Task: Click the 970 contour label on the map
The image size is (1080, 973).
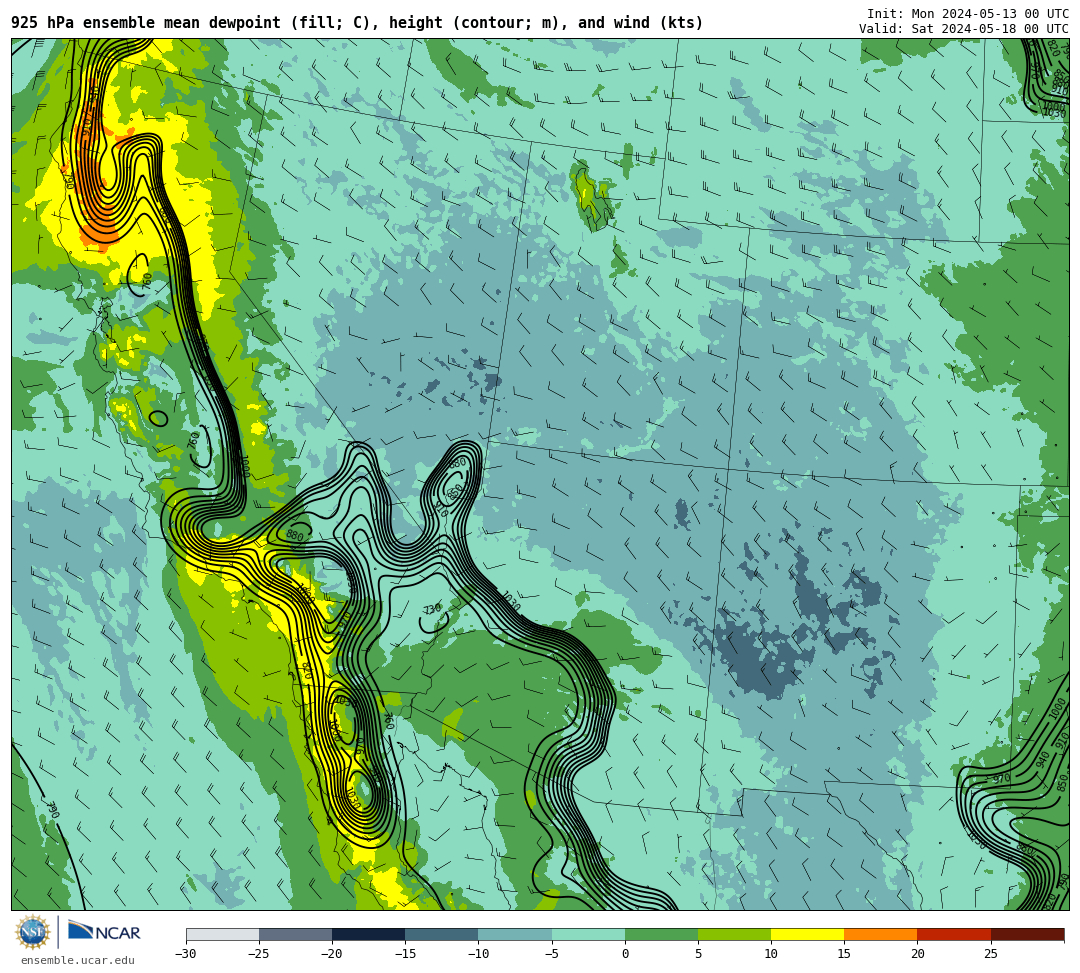Action: coord(1001,779)
